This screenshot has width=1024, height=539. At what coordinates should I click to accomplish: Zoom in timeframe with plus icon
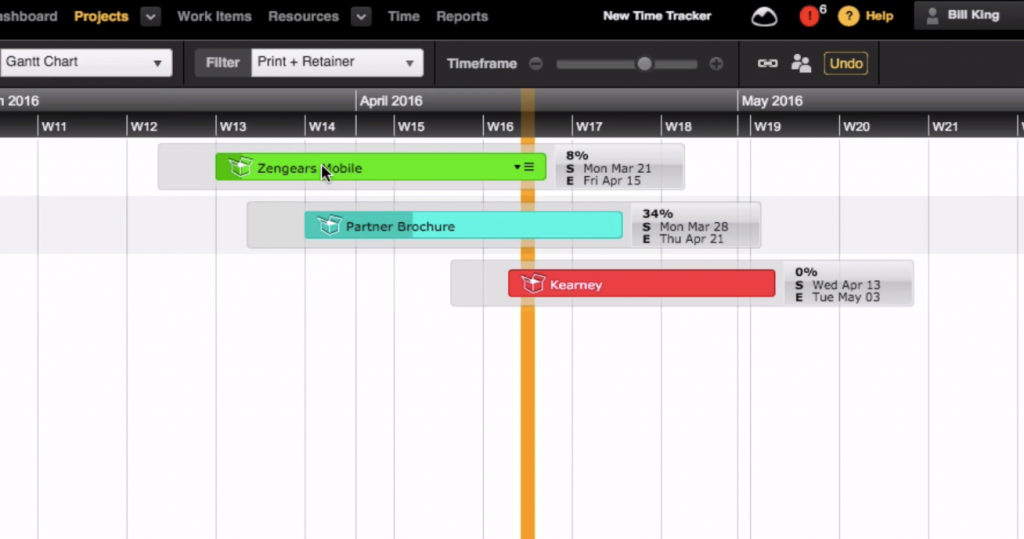tap(716, 63)
